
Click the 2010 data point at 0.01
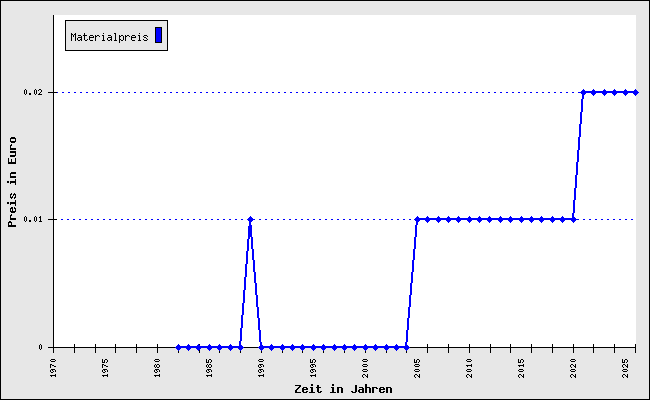[469, 219]
